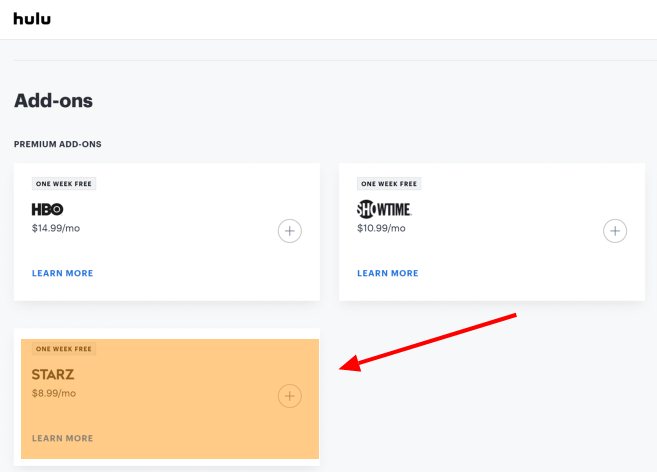The width and height of the screenshot is (657, 472).
Task: Select the Add-ons page heading
Action: (x=53, y=101)
